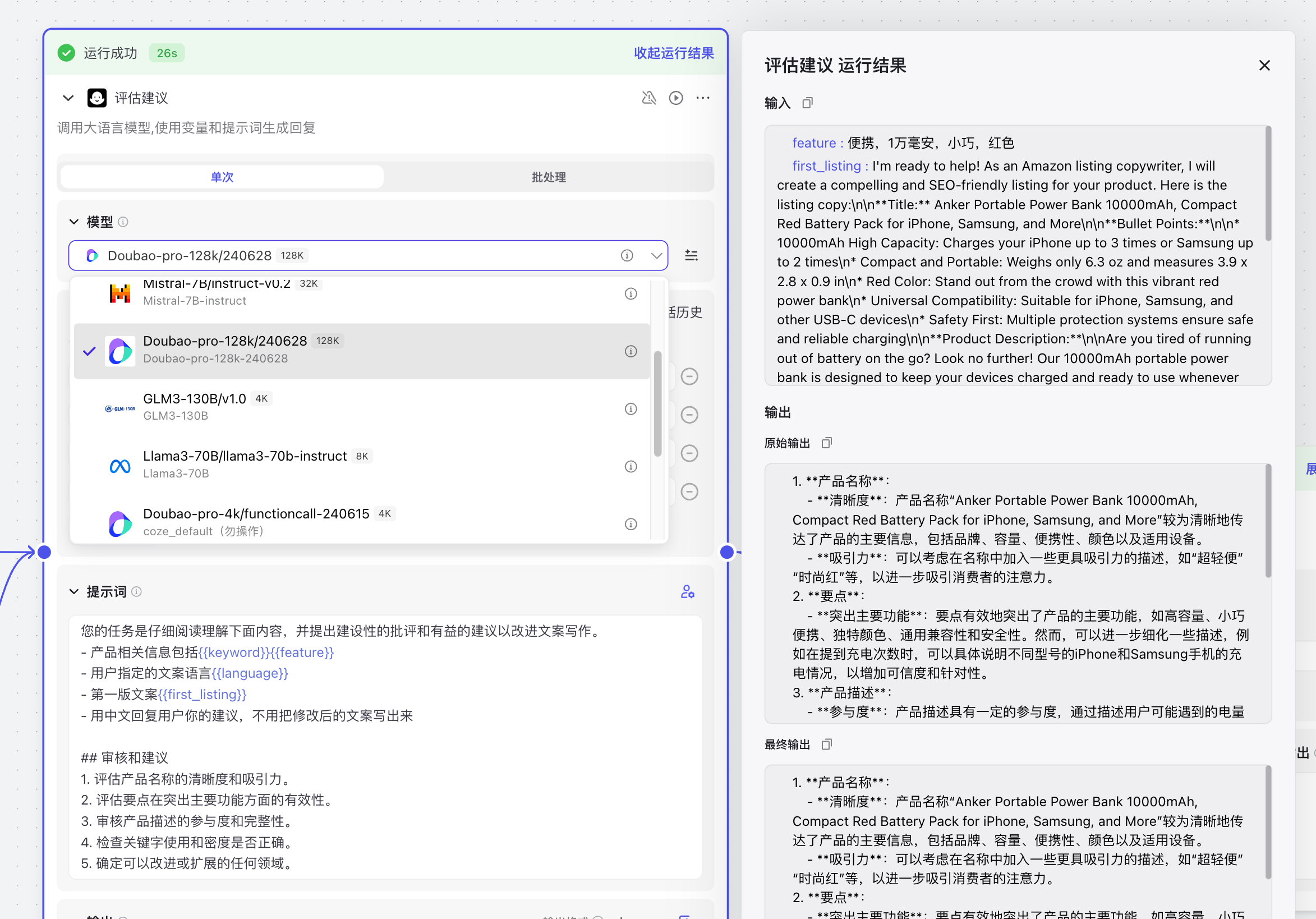Click info icon inside model selector field
Viewport: 1316px width, 919px height.
point(627,256)
